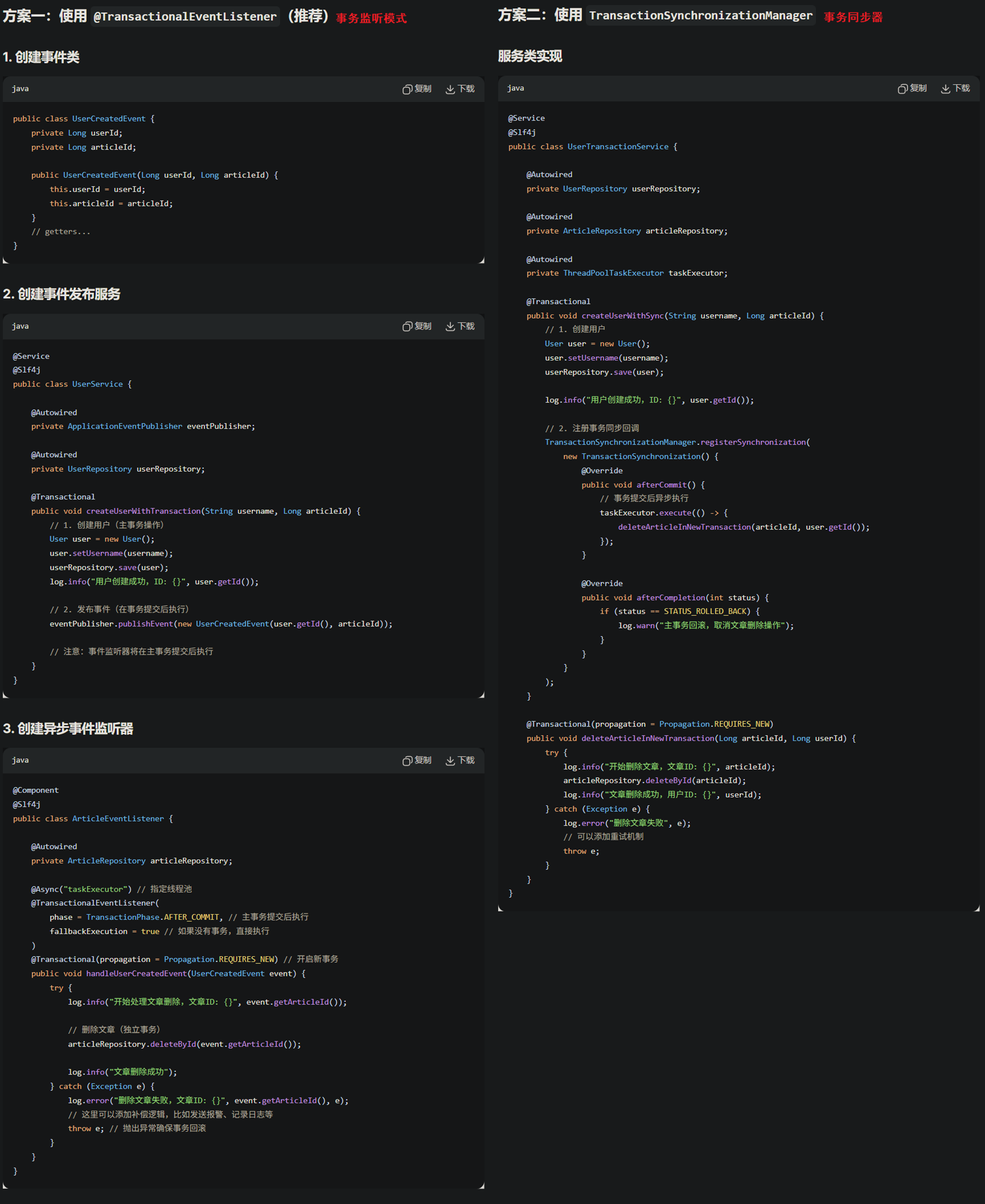The width and height of the screenshot is (985, 1204).
Task: Click the '1. 创建事件类' section heading
Action: (41, 57)
